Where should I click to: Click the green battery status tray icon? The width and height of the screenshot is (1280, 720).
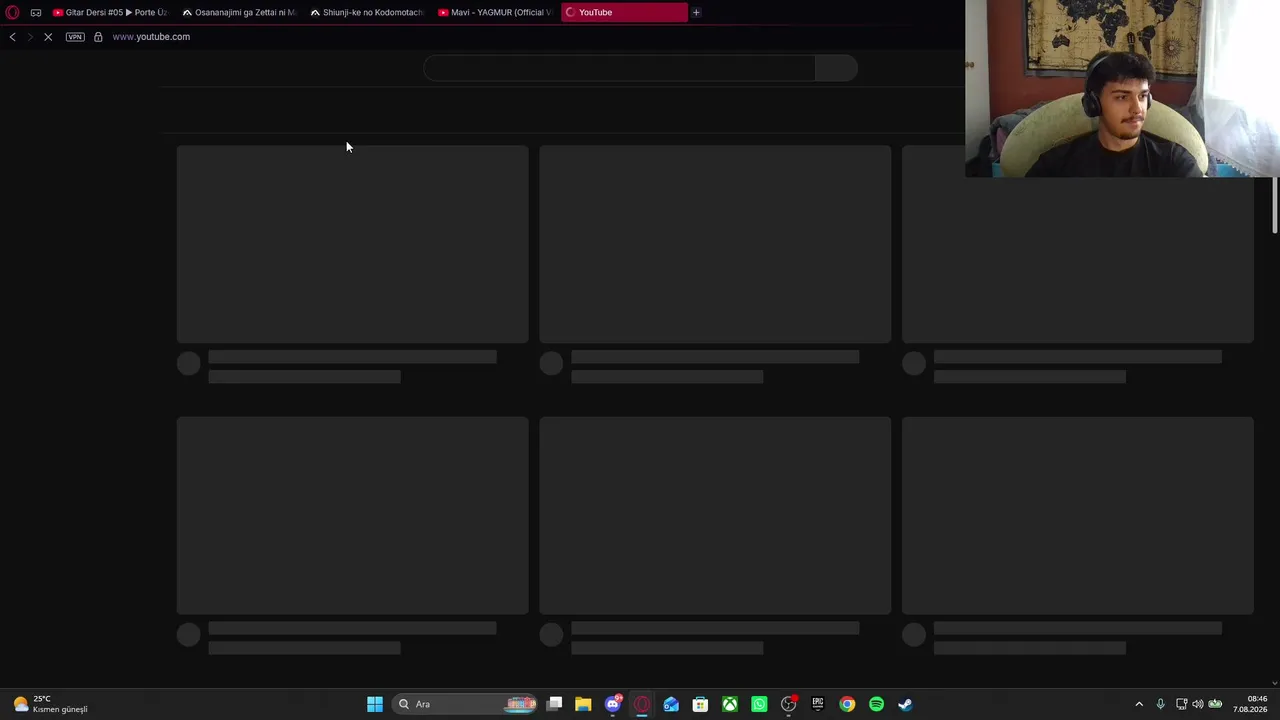point(1215,704)
